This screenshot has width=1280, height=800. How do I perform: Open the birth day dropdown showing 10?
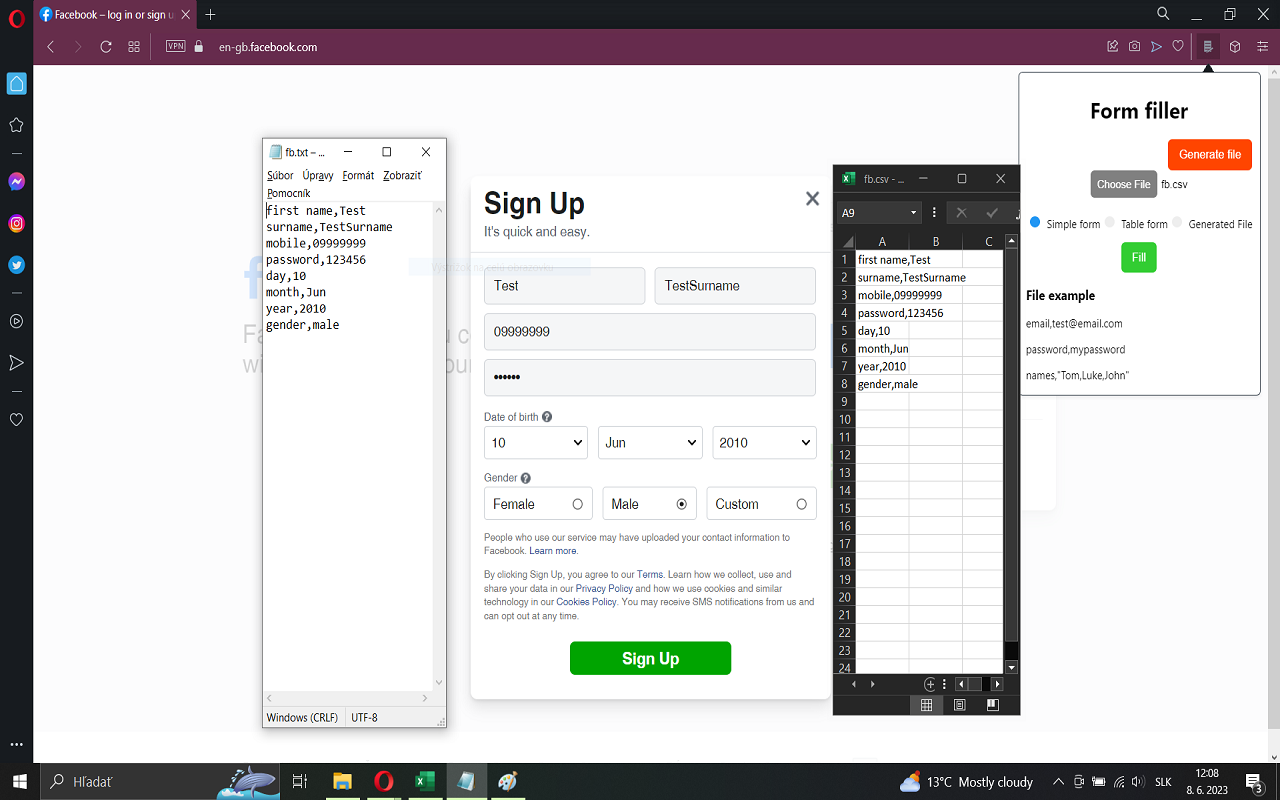click(x=536, y=443)
